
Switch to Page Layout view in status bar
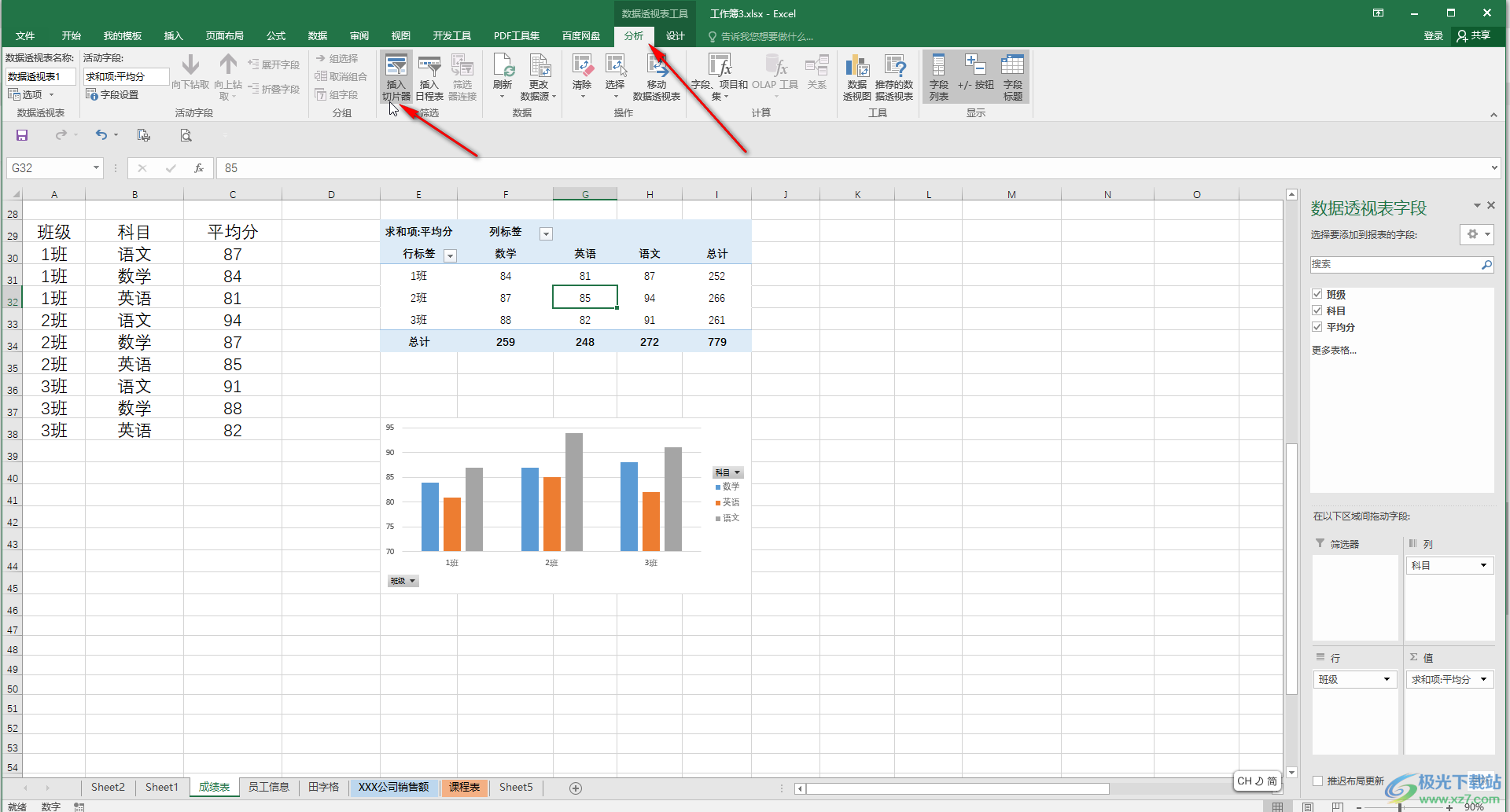(x=1308, y=806)
